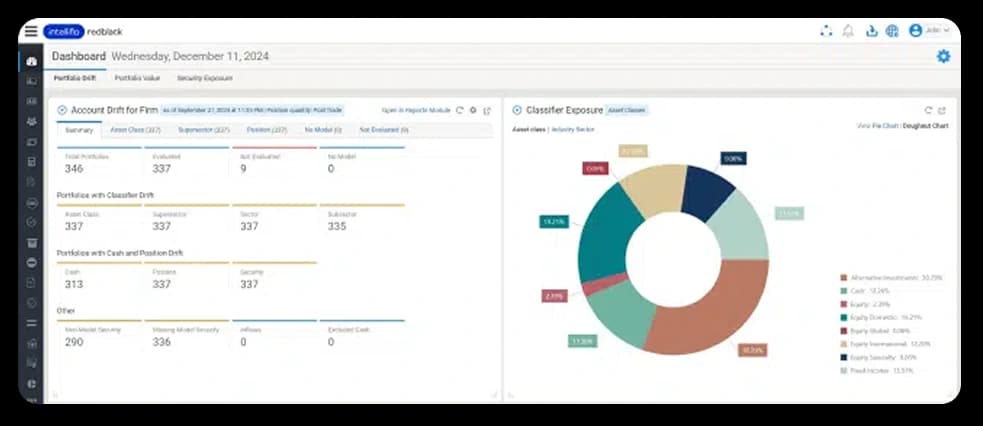Refresh the Classifier Exposure panel
This screenshot has width=983, height=426.
tap(928, 110)
